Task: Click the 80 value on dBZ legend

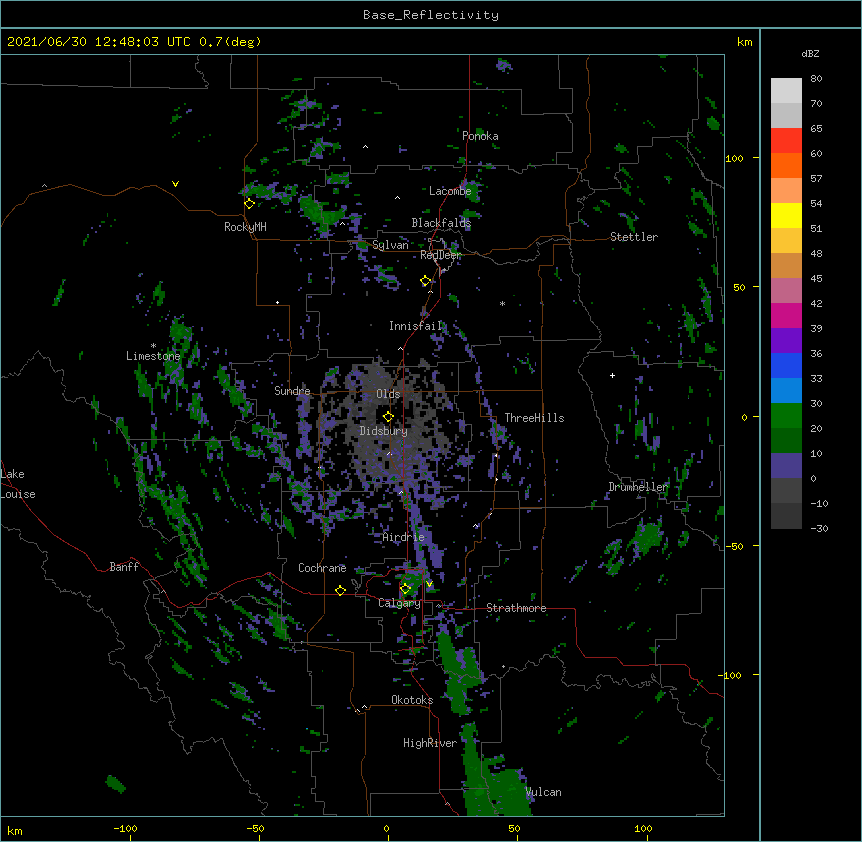Action: (x=816, y=79)
